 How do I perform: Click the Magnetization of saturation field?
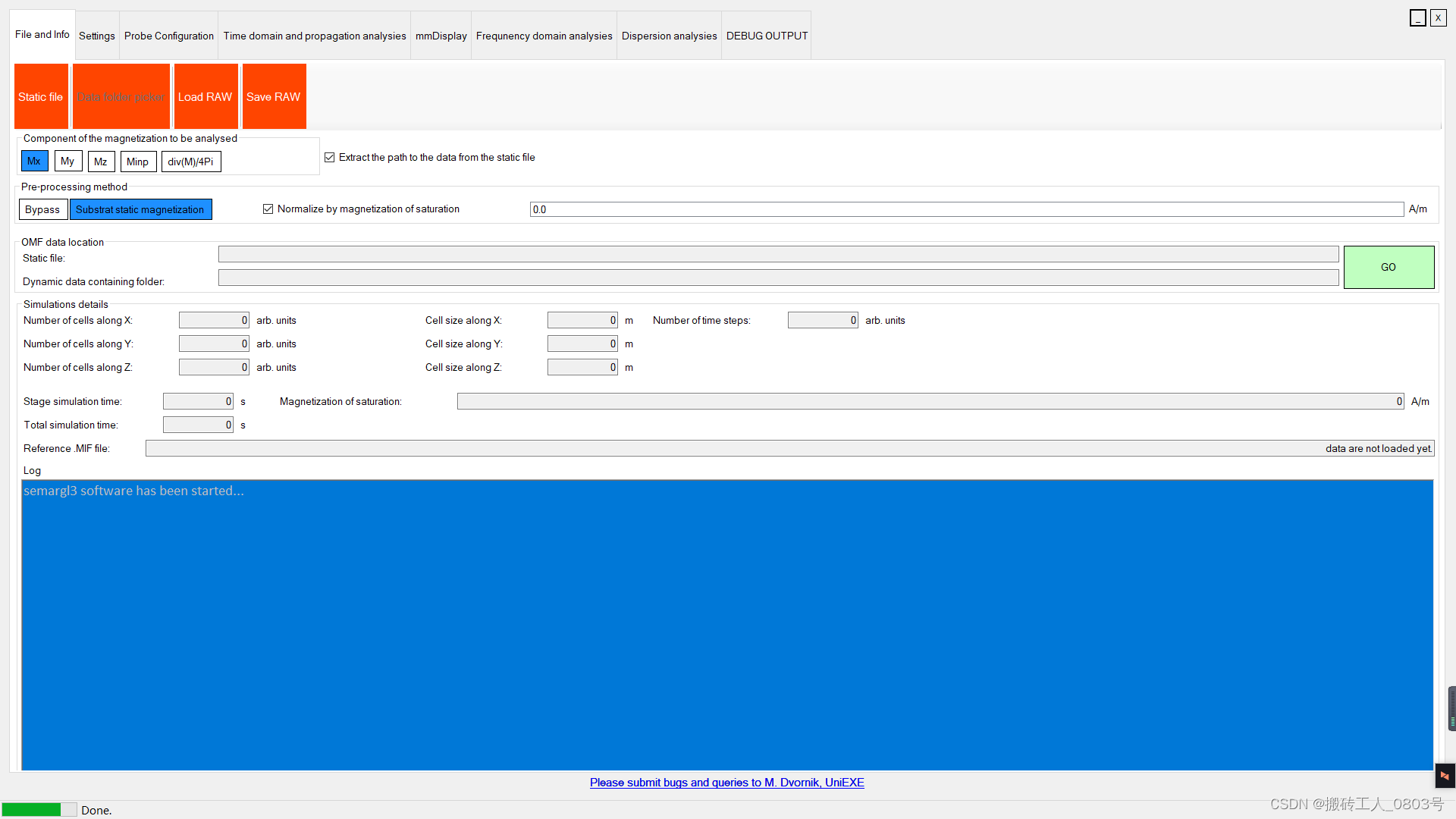[930, 401]
